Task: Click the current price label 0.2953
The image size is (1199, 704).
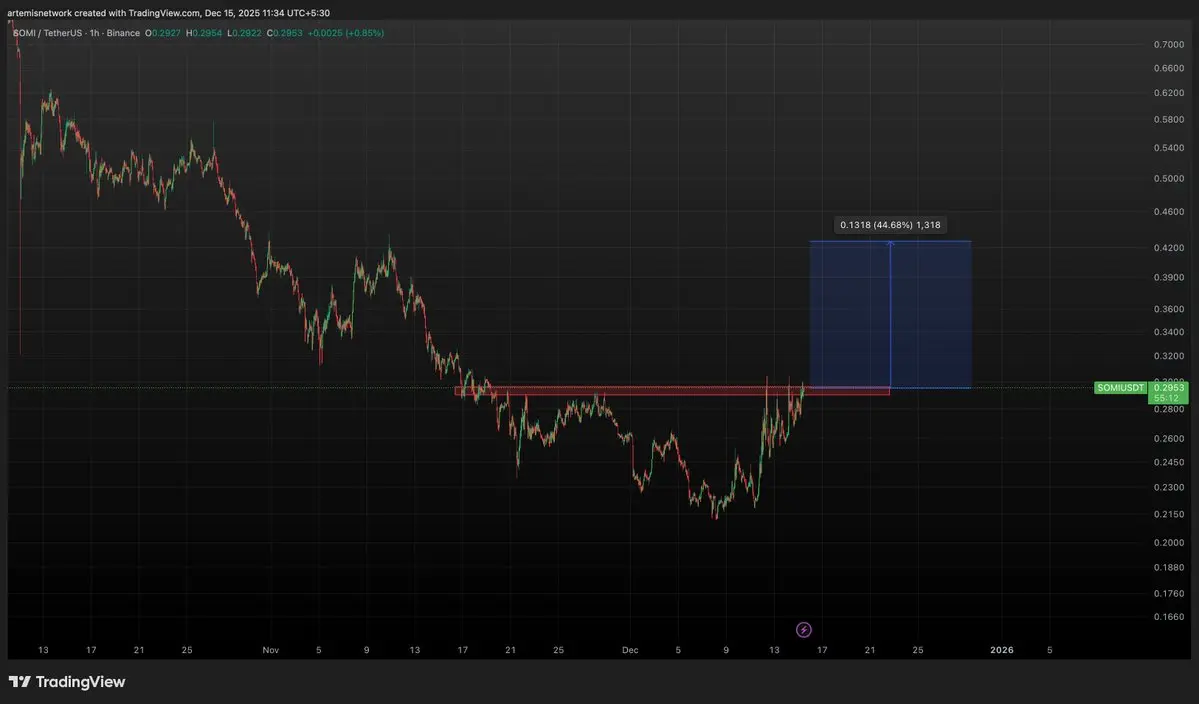Action: click(1168, 388)
